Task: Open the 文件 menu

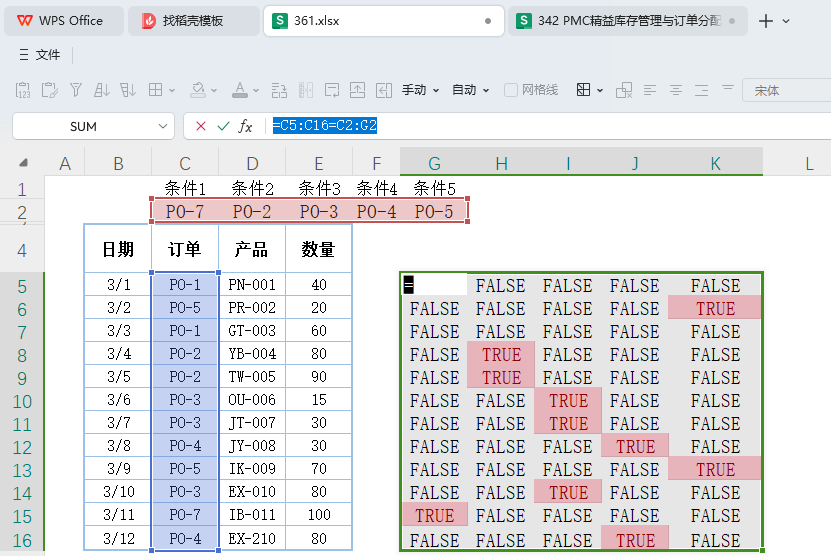Action: (x=40, y=55)
